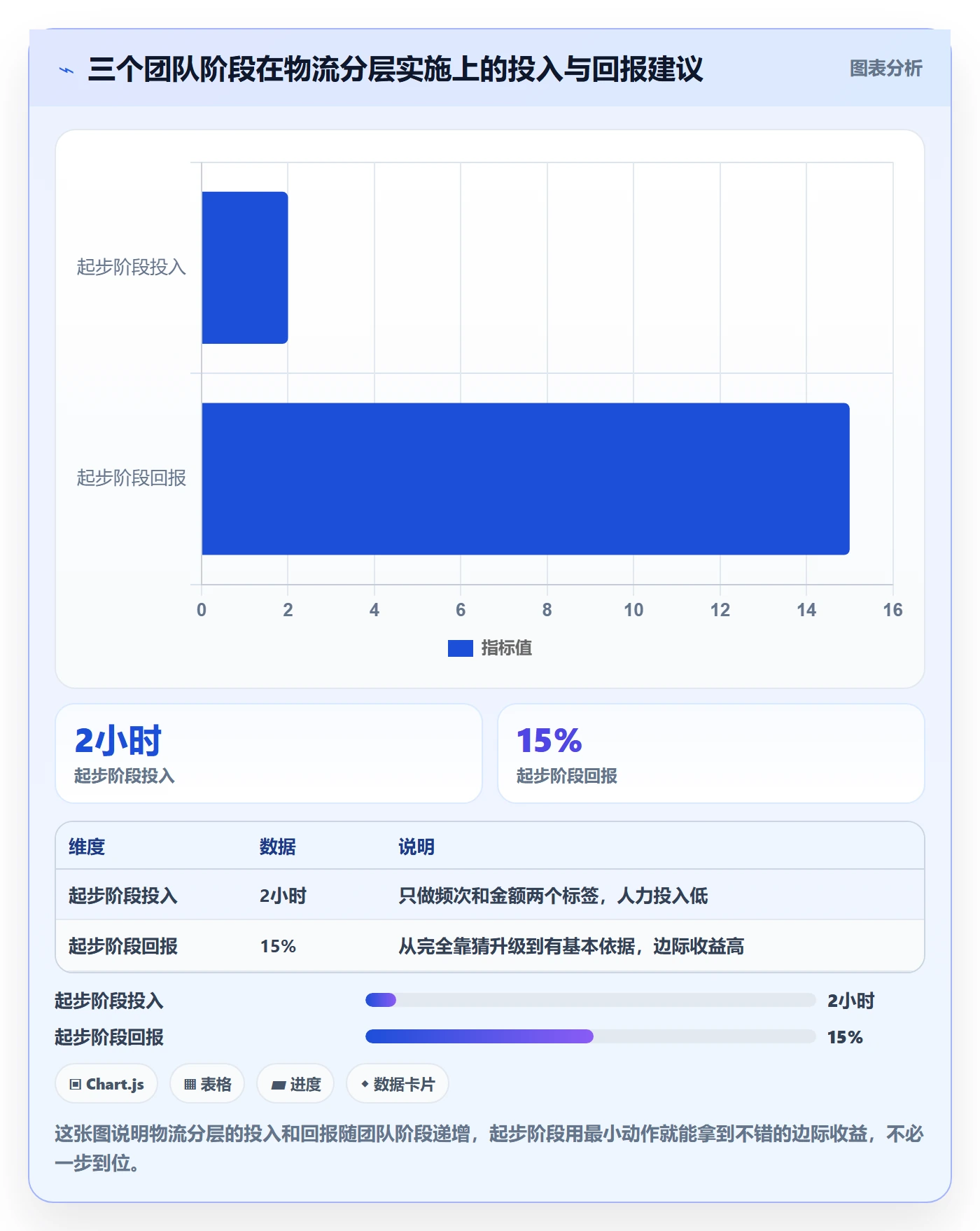Click the 15% data card value
Image resolution: width=980 pixels, height=1231 pixels.
[x=549, y=741]
